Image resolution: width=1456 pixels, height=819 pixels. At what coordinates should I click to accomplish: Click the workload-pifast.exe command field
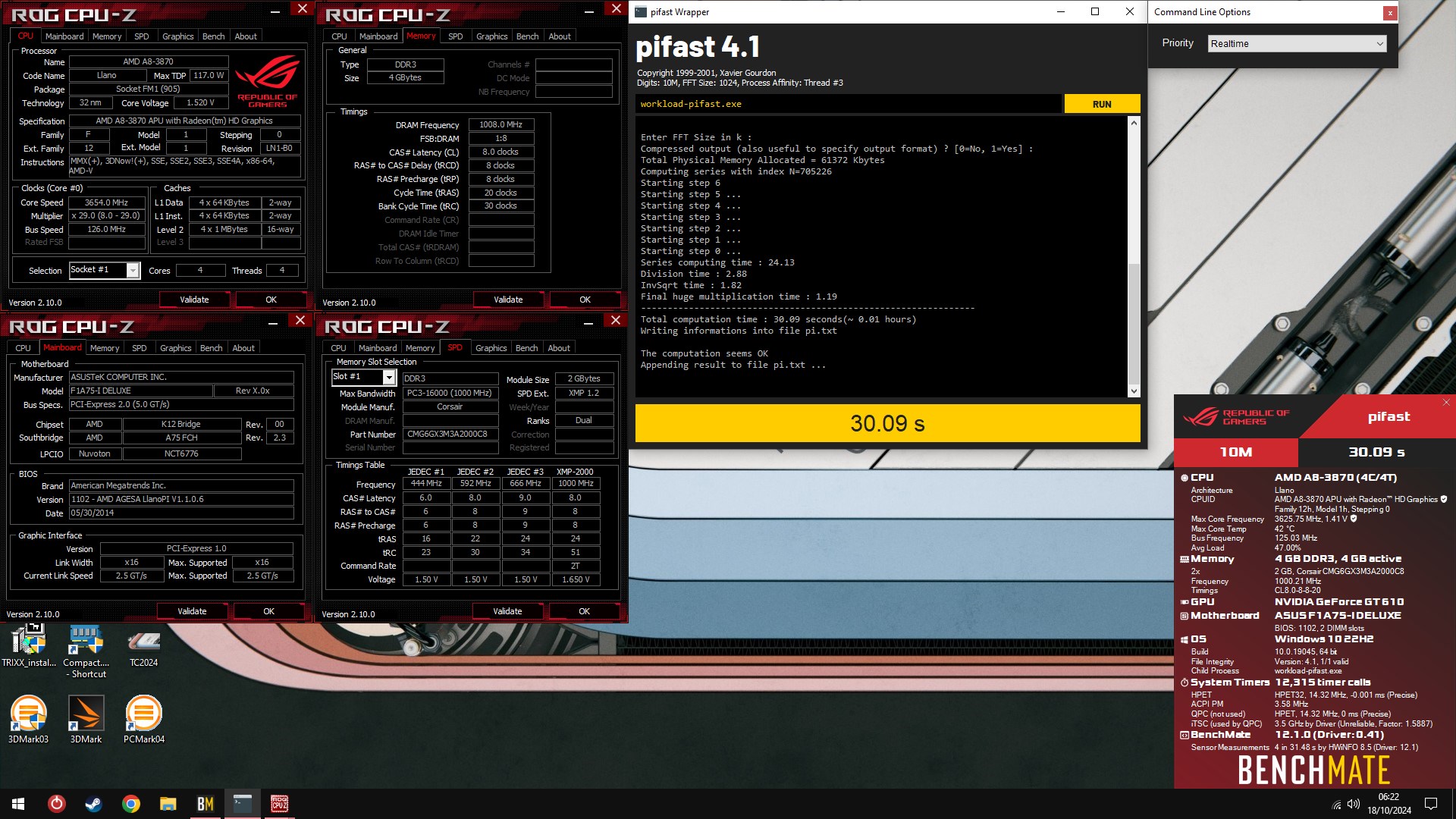849,104
